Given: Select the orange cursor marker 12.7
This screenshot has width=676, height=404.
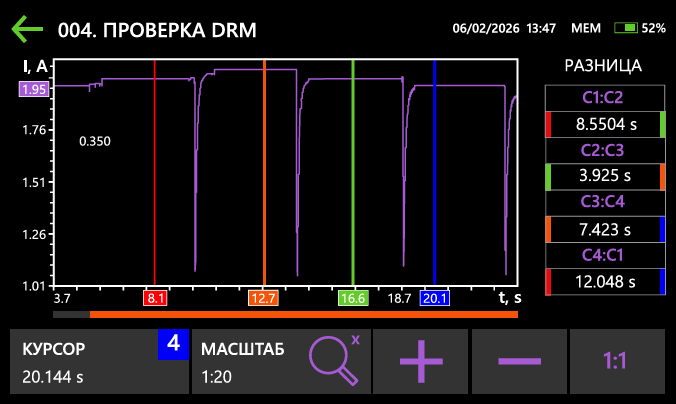Looking at the screenshot, I should [x=264, y=298].
